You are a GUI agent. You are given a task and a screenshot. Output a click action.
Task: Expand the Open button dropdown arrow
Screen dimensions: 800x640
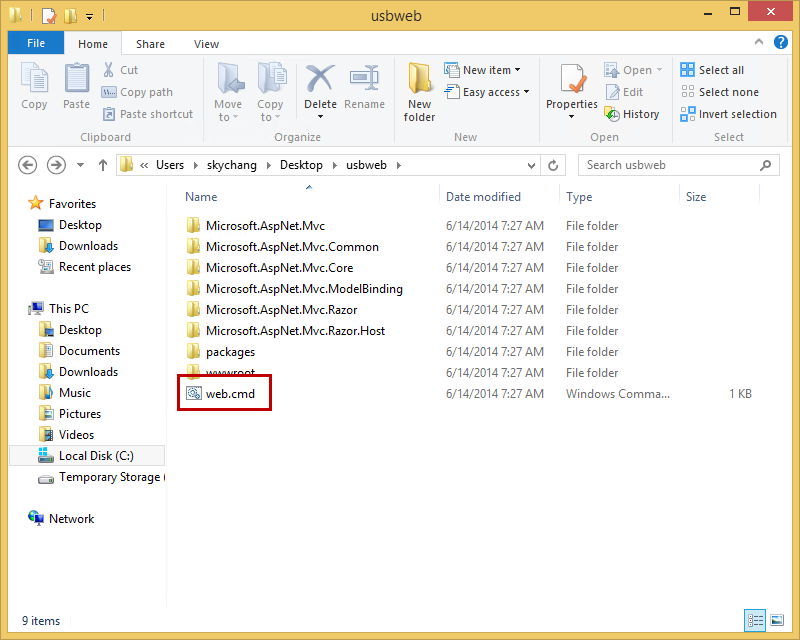660,70
